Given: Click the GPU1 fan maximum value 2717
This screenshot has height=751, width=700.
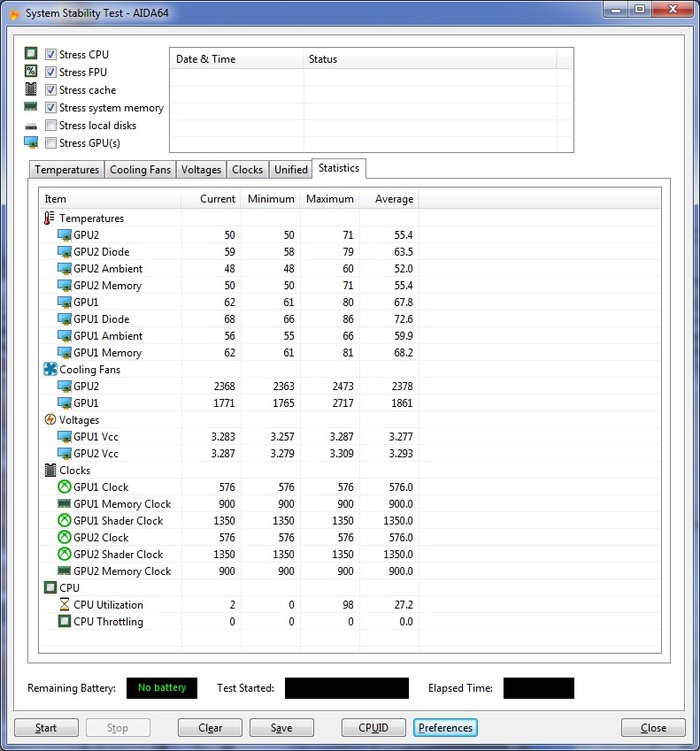Looking at the screenshot, I should (343, 403).
